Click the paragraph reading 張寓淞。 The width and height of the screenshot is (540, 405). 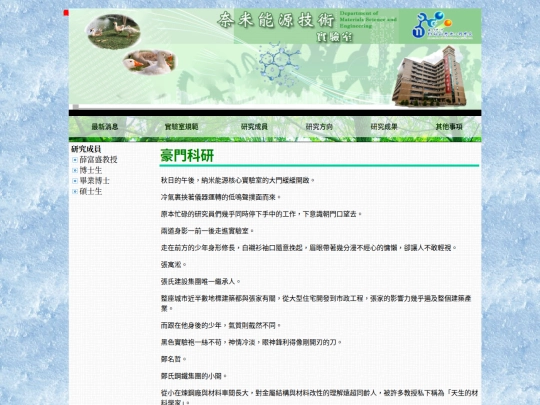(174, 264)
